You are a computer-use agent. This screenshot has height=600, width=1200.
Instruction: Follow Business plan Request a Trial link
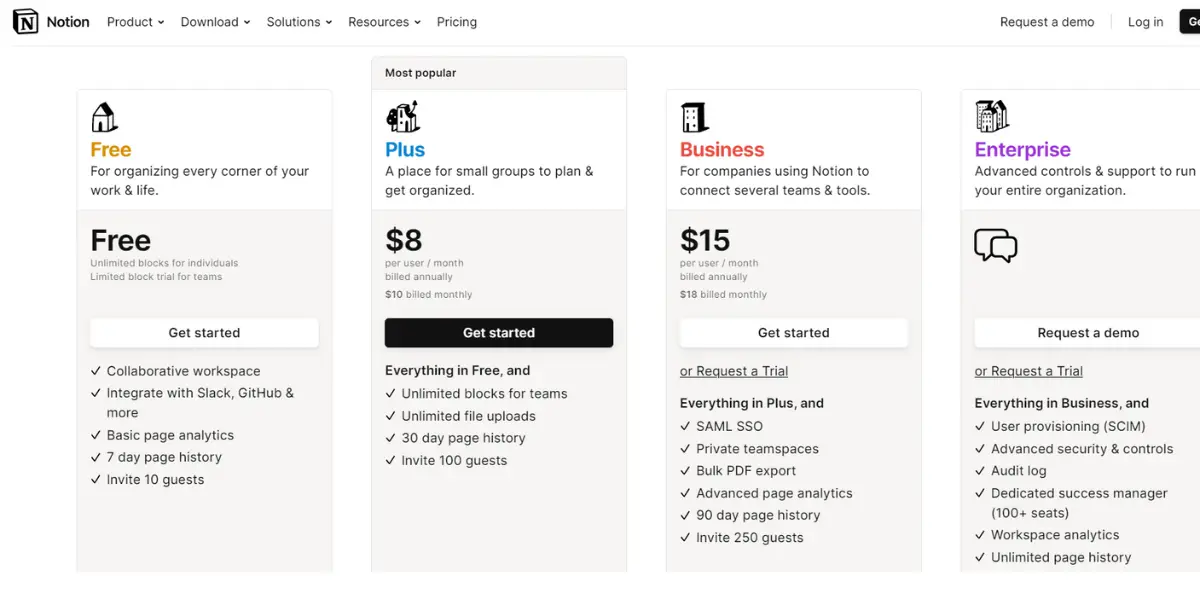tap(734, 371)
